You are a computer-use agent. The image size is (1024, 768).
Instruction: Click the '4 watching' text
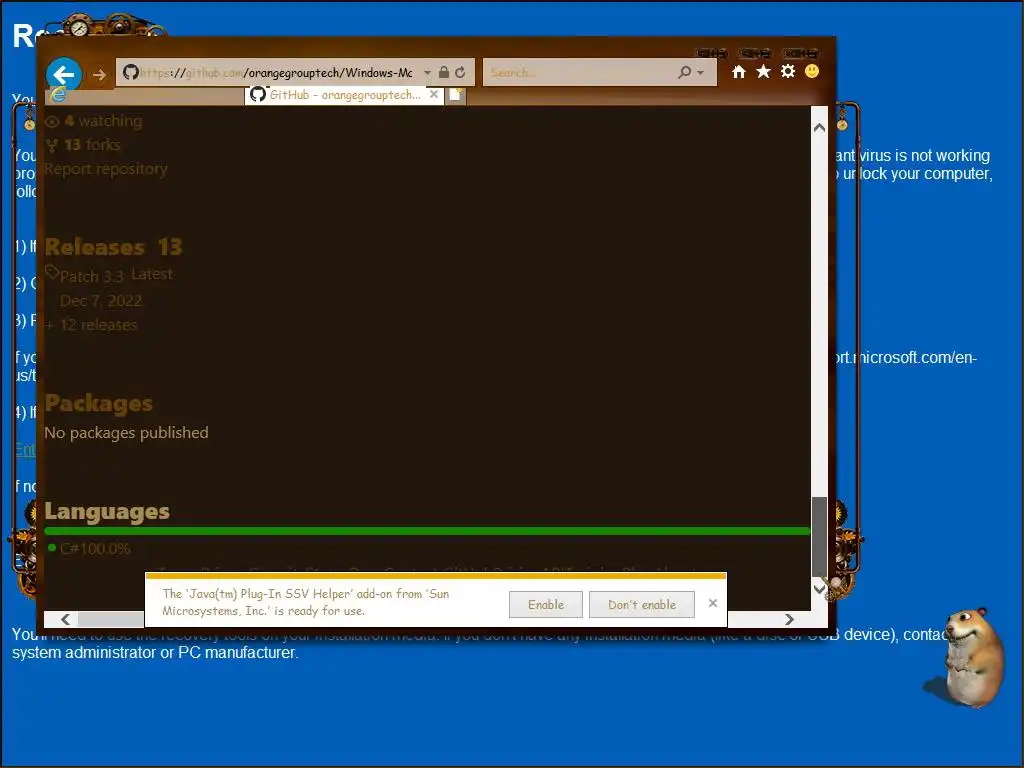(103, 121)
